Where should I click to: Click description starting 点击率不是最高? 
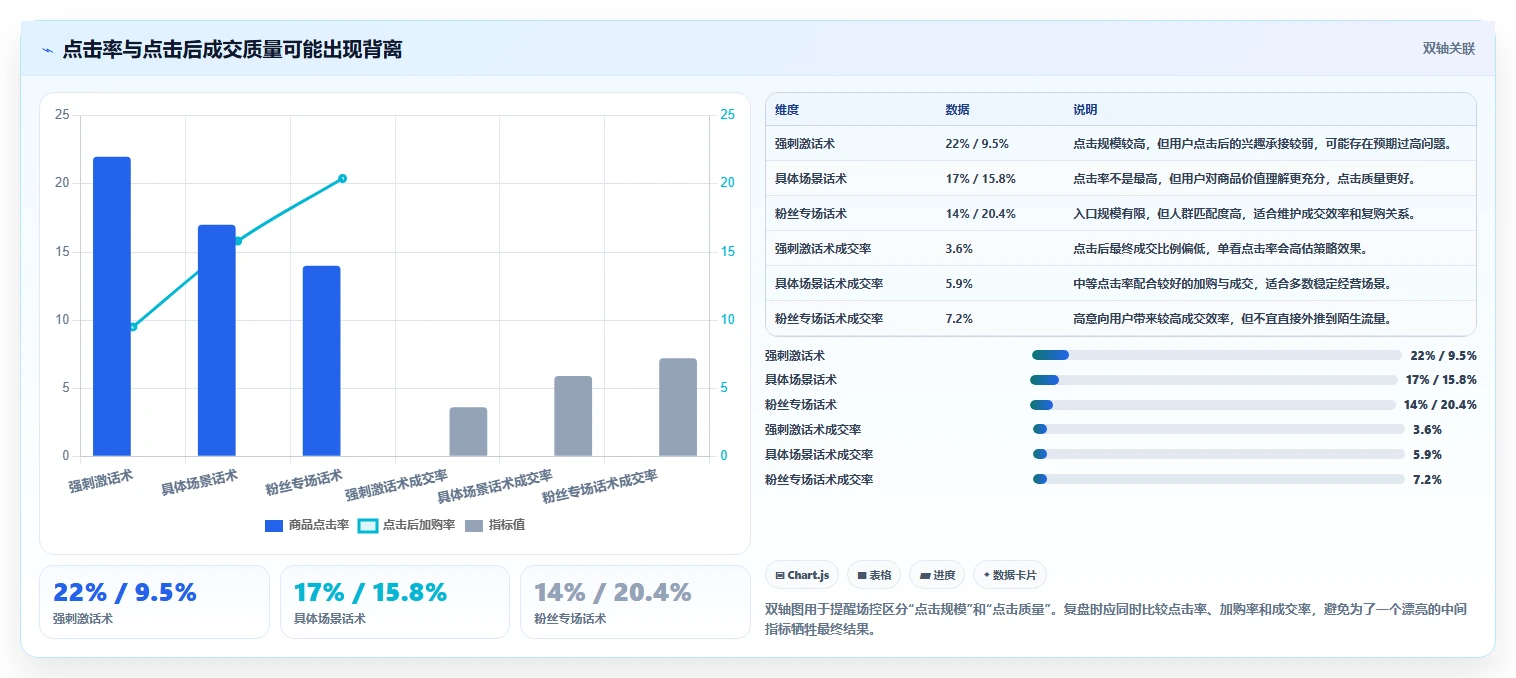[1244, 179]
